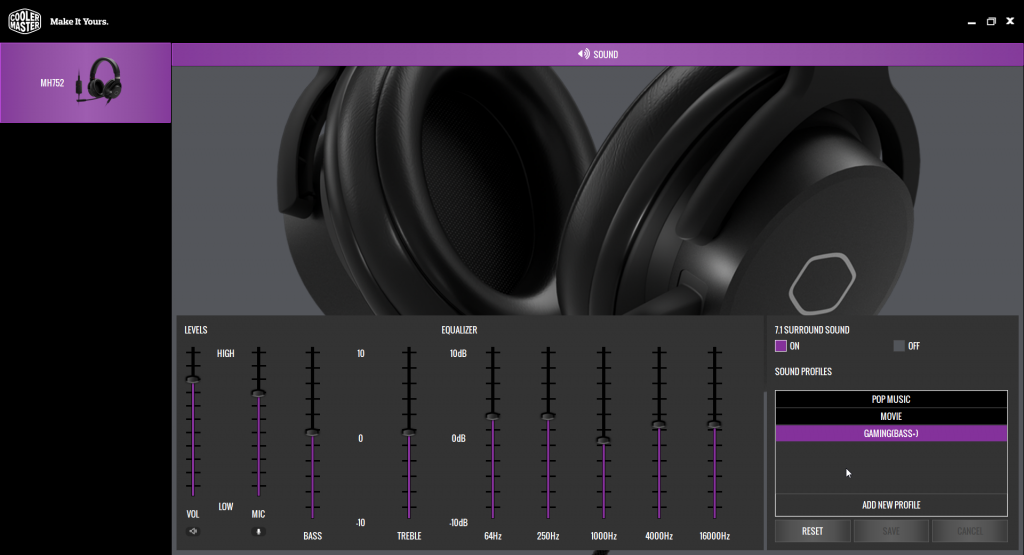This screenshot has height=555, width=1024.
Task: Choose the GAMING(BASS-) profile
Action: click(890, 433)
